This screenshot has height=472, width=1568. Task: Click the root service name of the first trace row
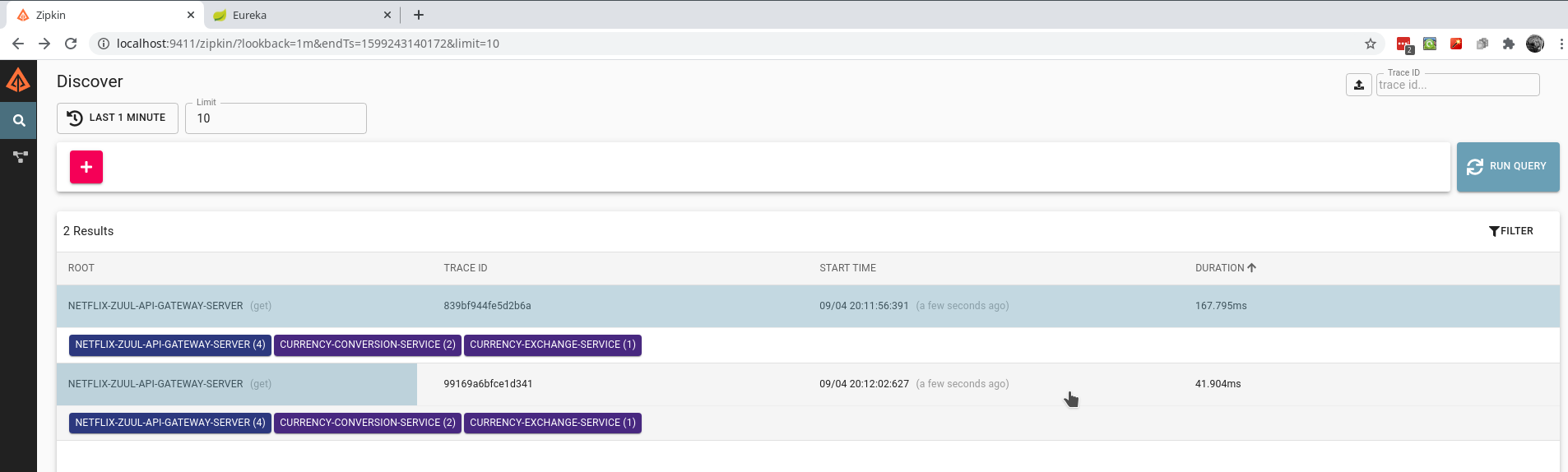tap(155, 306)
